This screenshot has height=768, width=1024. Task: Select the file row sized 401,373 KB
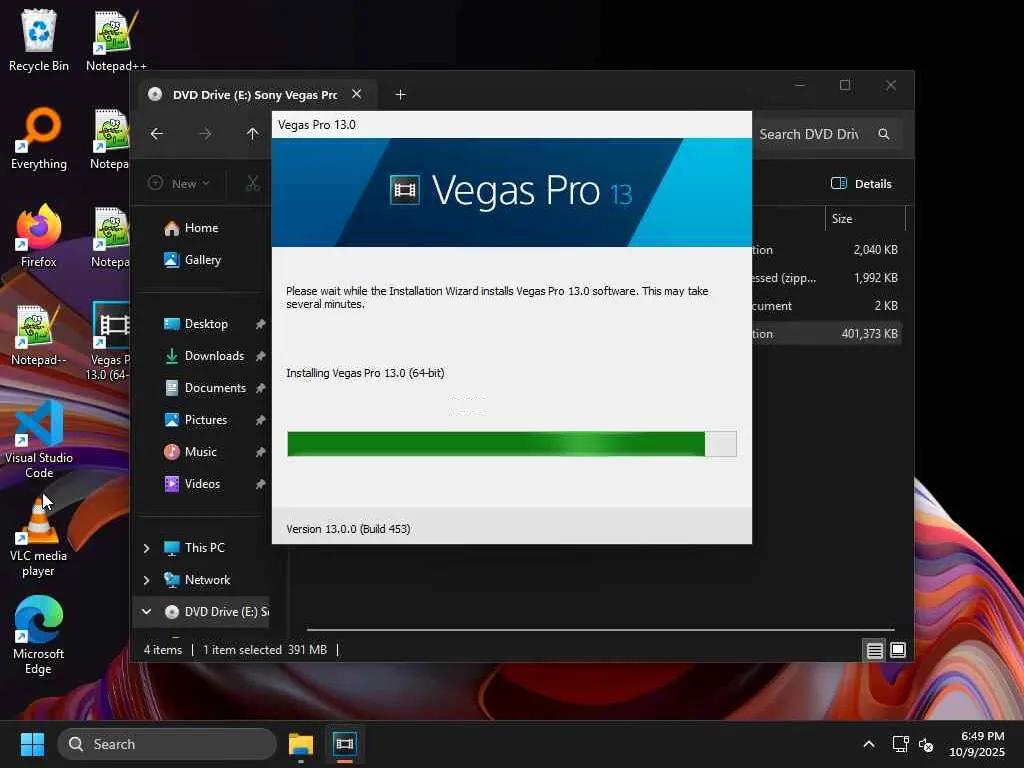click(x=827, y=334)
